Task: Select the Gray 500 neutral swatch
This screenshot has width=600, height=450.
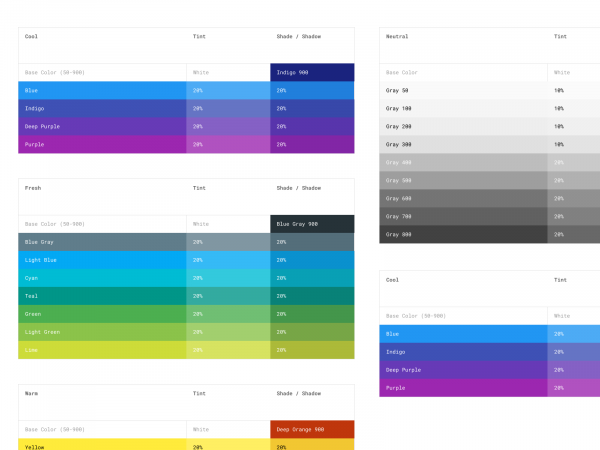Action: [463, 180]
